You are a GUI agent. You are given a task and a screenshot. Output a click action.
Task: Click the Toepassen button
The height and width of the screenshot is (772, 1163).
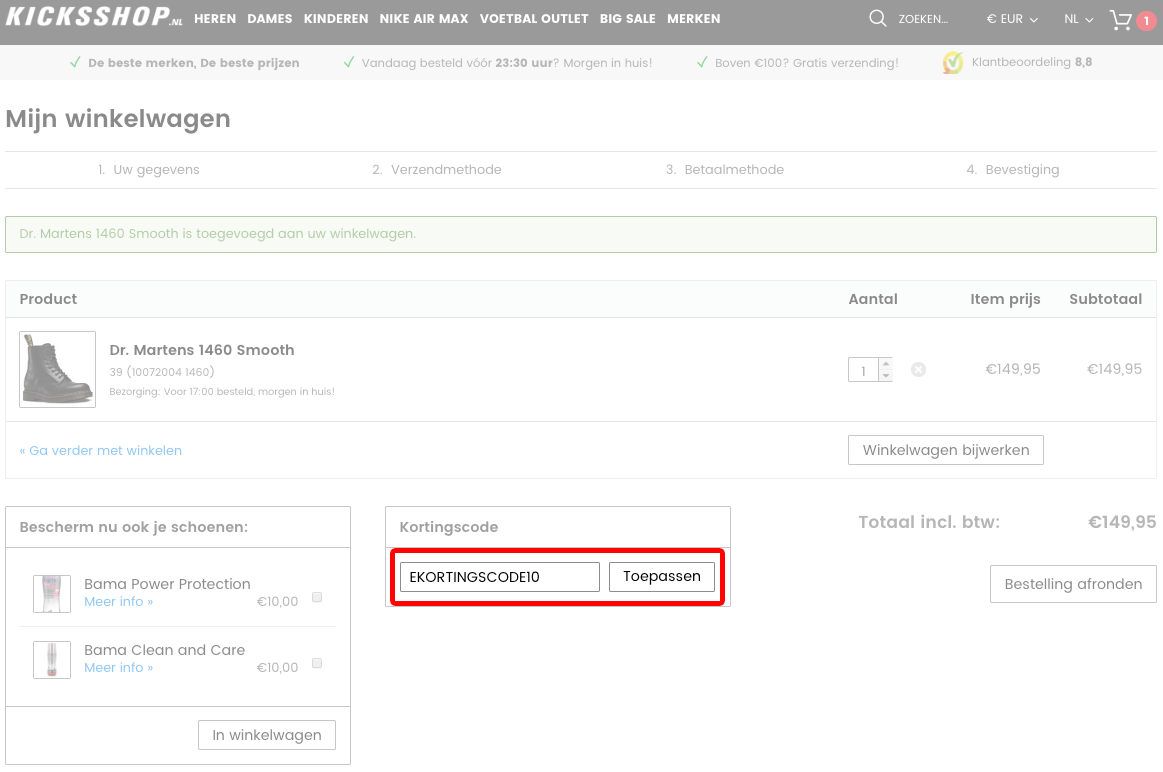(x=662, y=577)
